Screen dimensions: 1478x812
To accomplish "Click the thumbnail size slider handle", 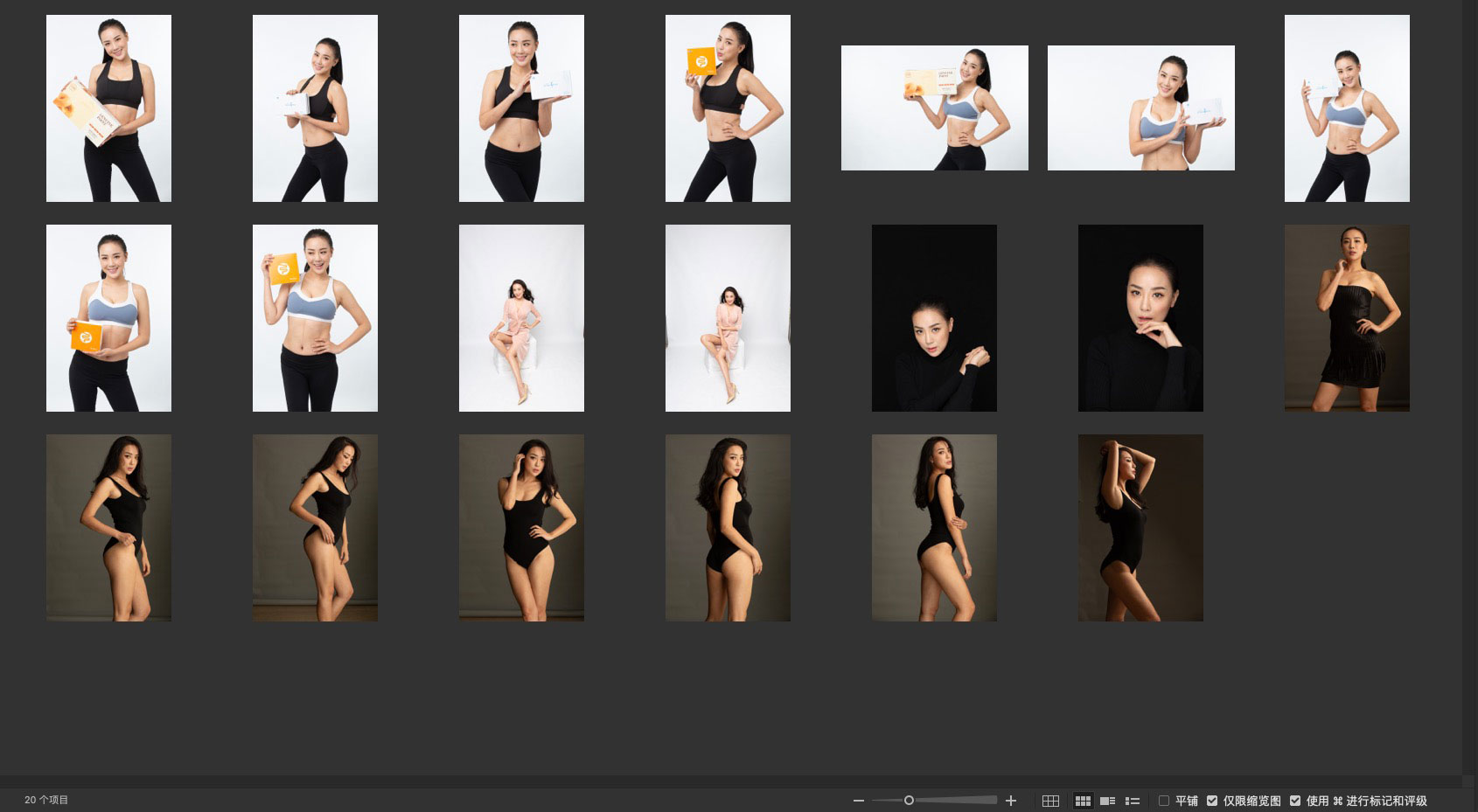I will [x=909, y=801].
